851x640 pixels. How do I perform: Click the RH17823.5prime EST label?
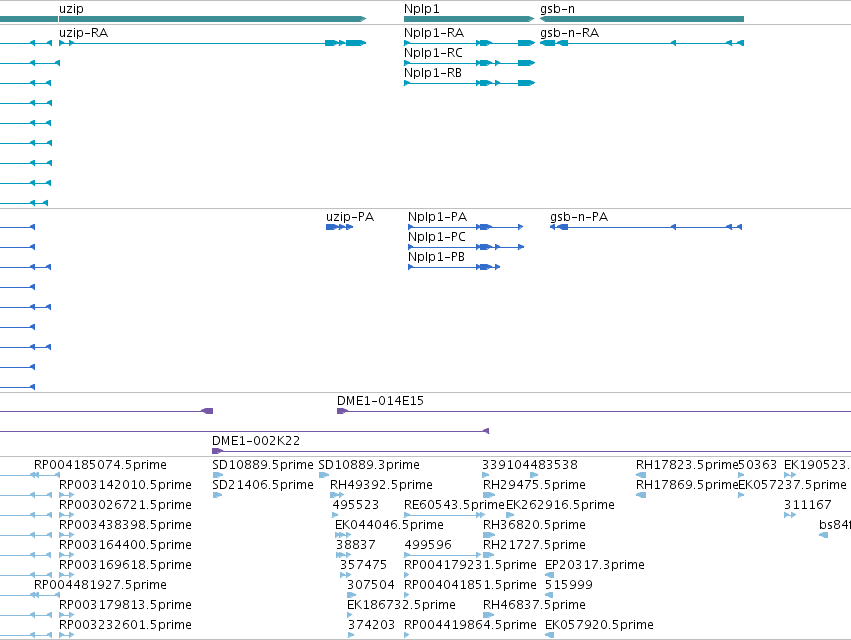687,465
